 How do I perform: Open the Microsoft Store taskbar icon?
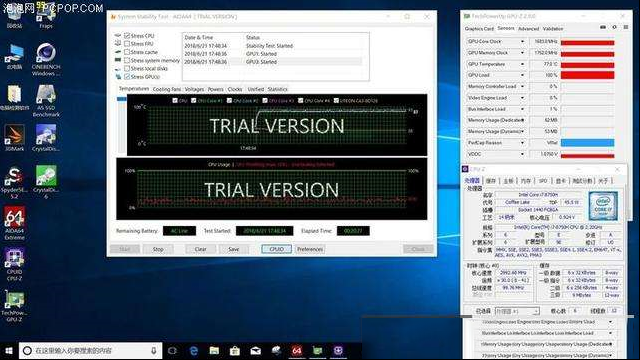(235, 351)
